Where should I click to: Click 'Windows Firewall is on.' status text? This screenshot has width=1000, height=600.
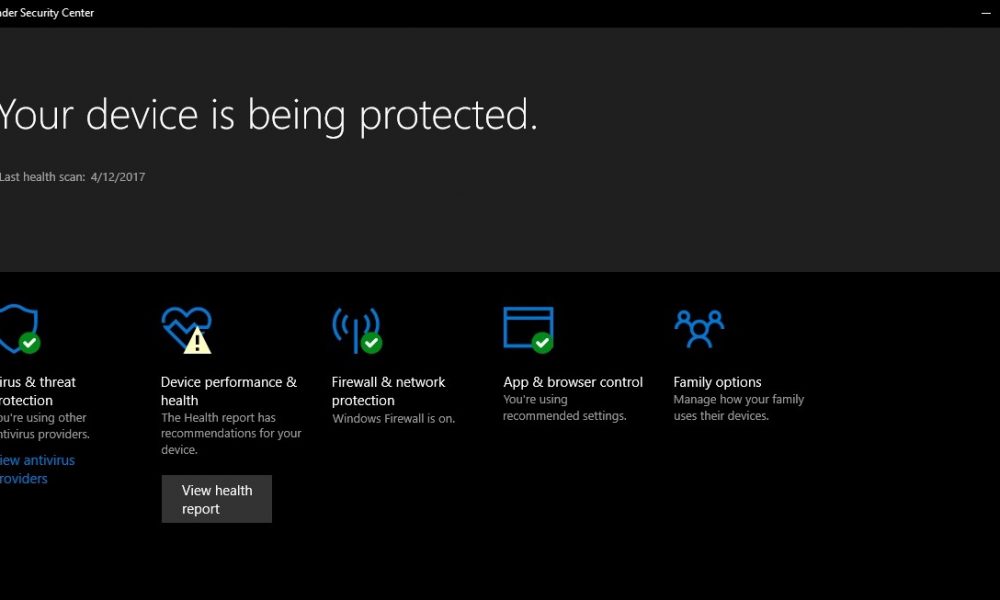click(x=393, y=418)
